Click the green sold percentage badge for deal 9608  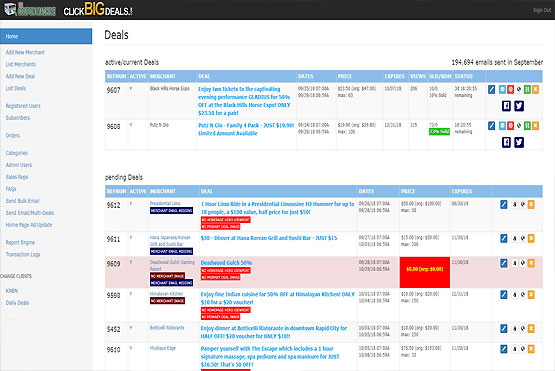click(x=439, y=132)
